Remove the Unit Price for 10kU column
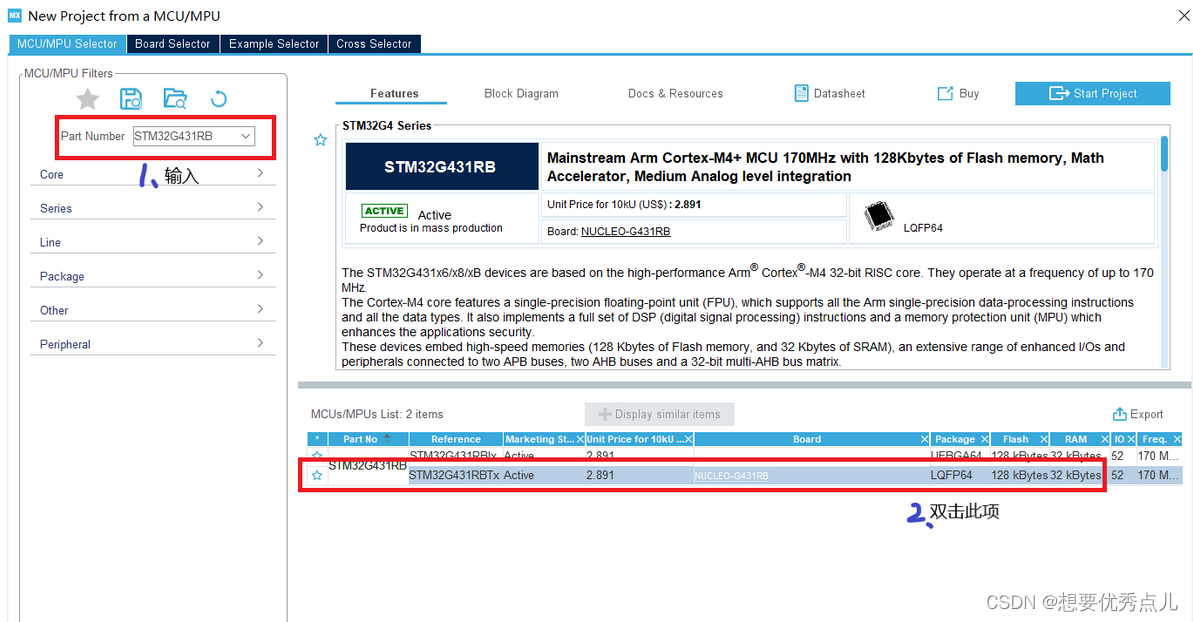Viewport: 1193px width, 622px height. point(688,440)
